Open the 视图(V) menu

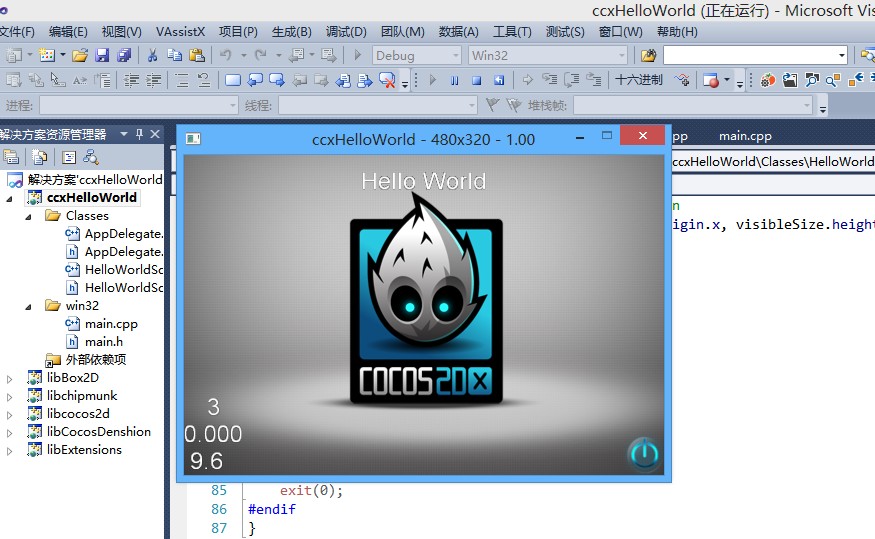pos(122,32)
